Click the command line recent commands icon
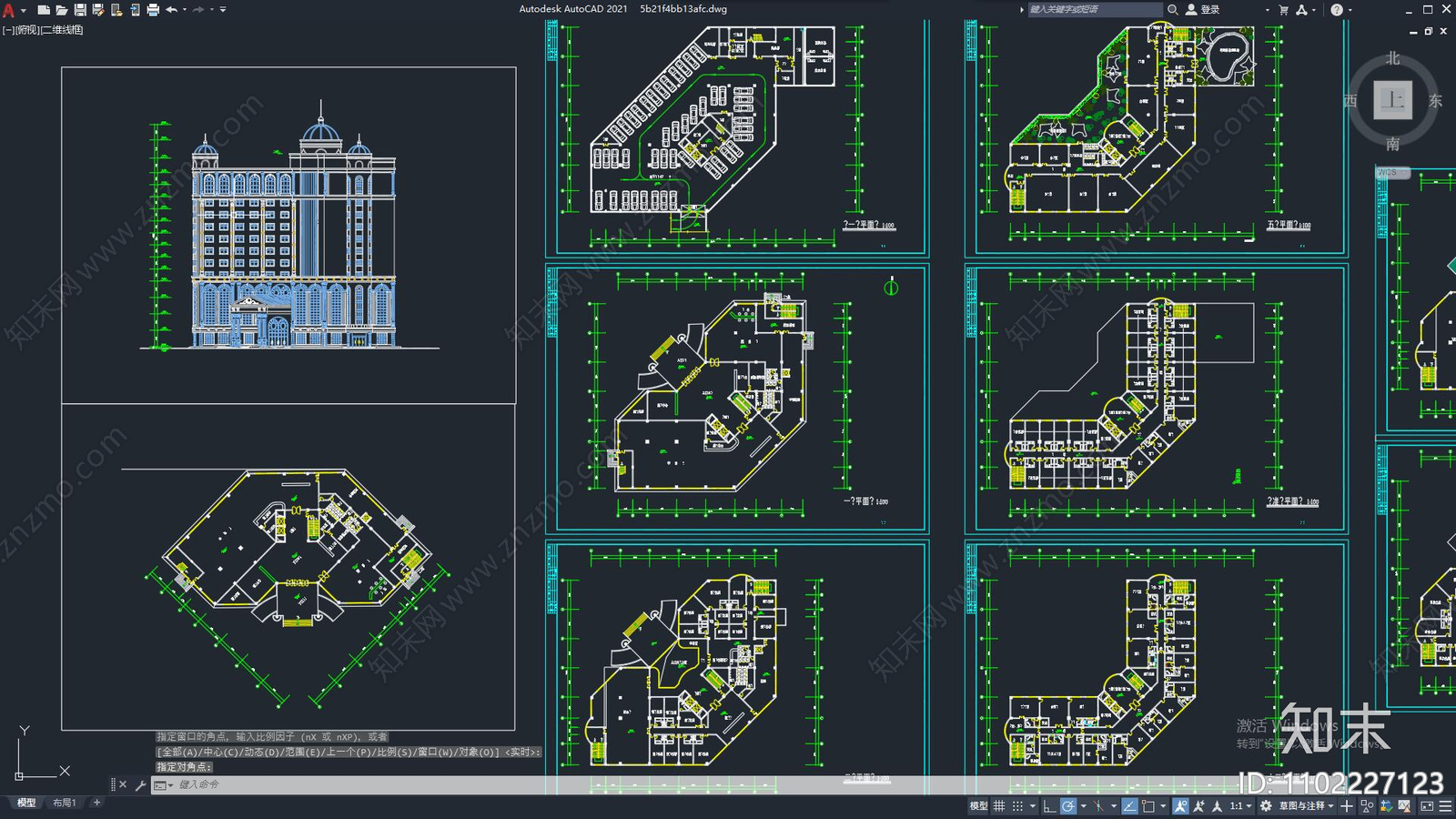This screenshot has height=819, width=1456. point(162,784)
